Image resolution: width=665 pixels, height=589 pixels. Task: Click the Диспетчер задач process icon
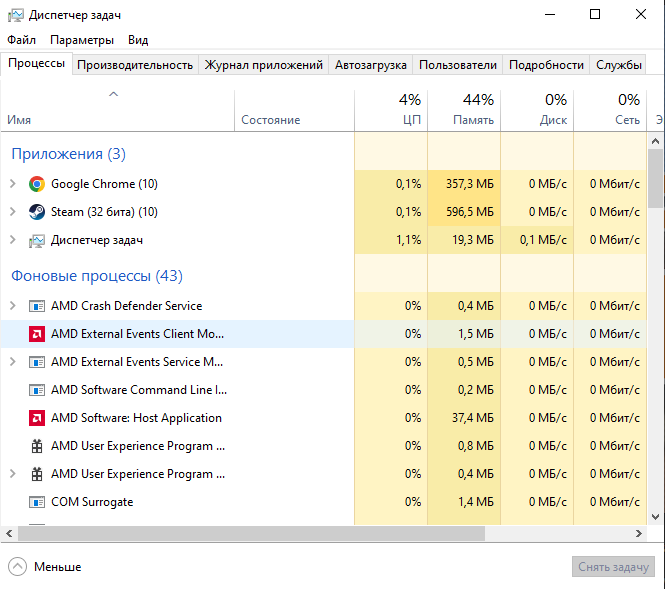tap(37, 240)
